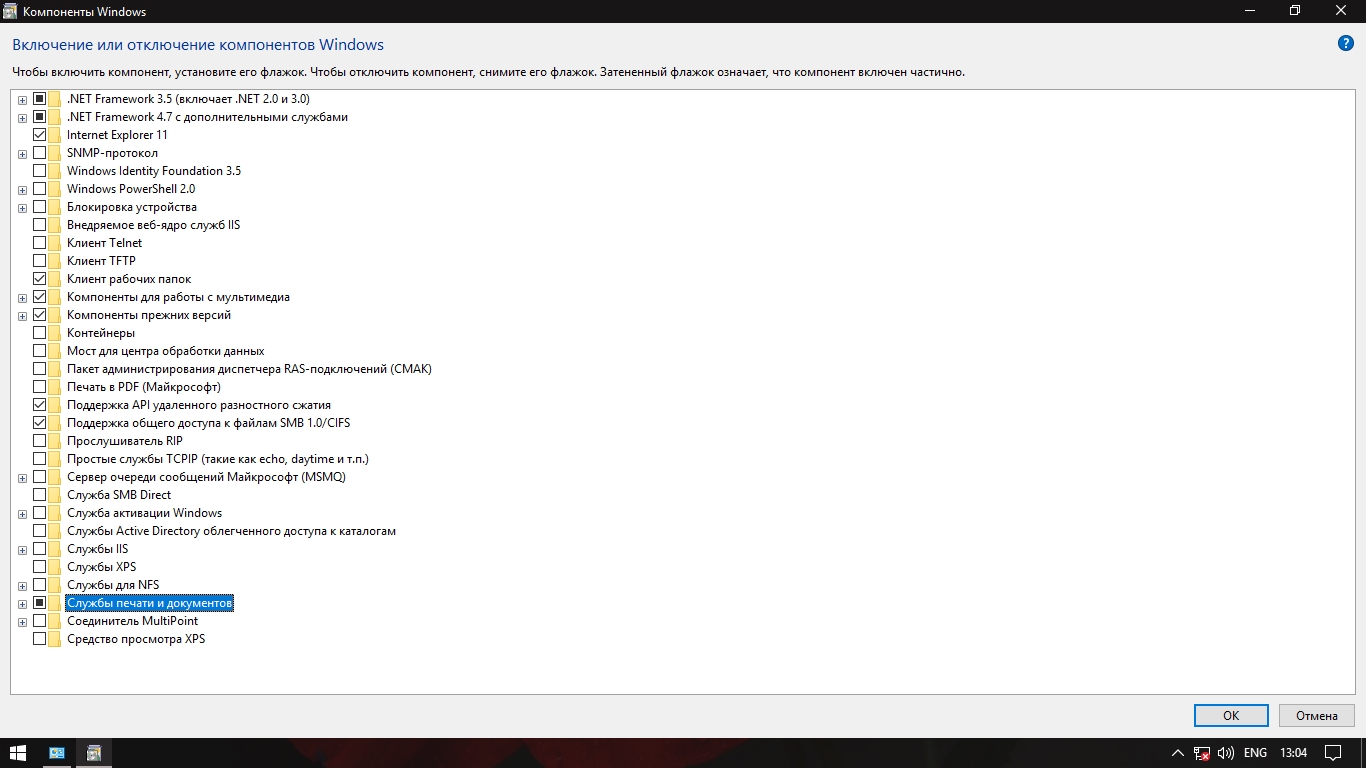Enable the Службы XPS checkbox

pyautogui.click(x=40, y=567)
